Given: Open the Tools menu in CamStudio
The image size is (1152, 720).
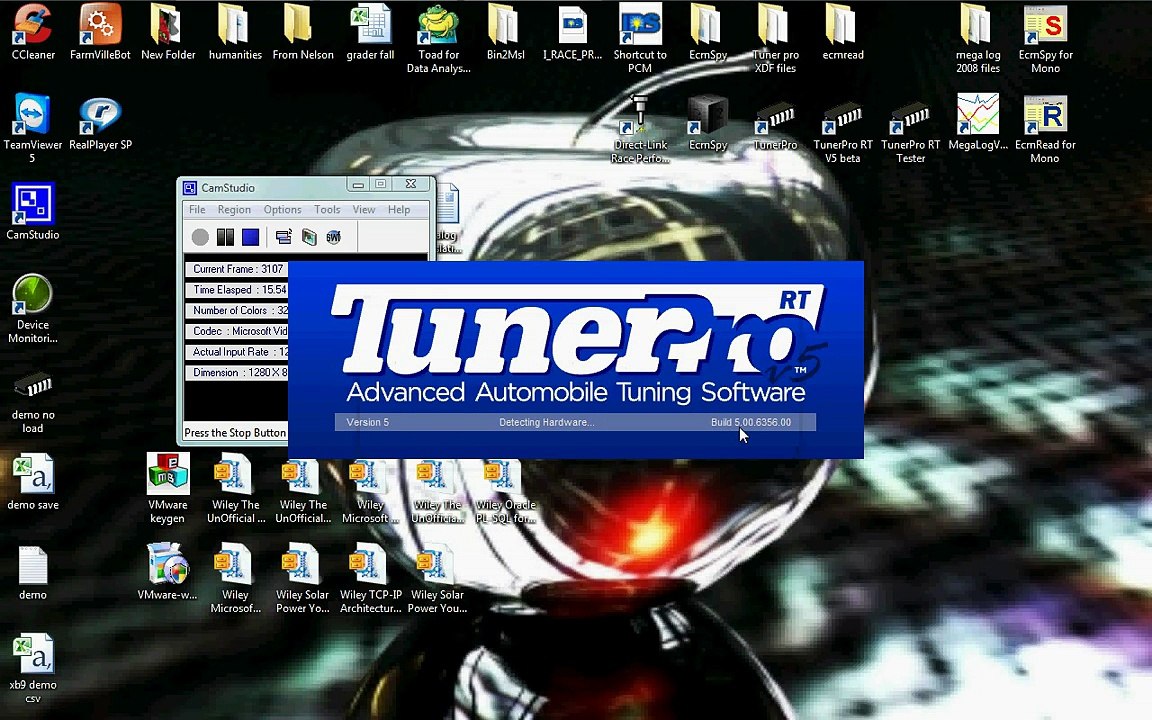Looking at the screenshot, I should click(x=327, y=209).
